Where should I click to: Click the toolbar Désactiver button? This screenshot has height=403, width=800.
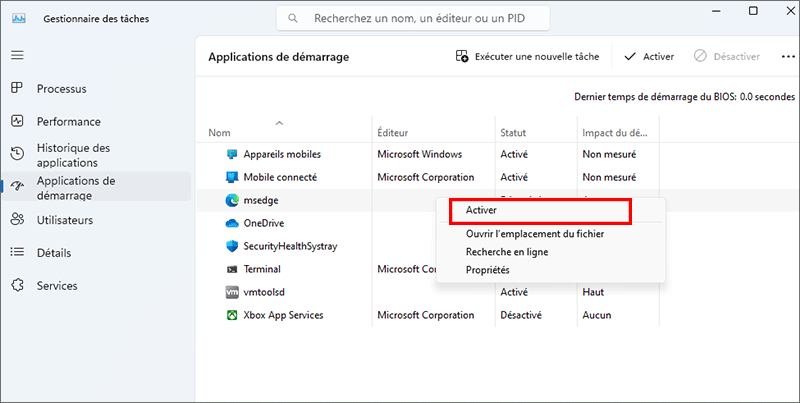coord(727,57)
